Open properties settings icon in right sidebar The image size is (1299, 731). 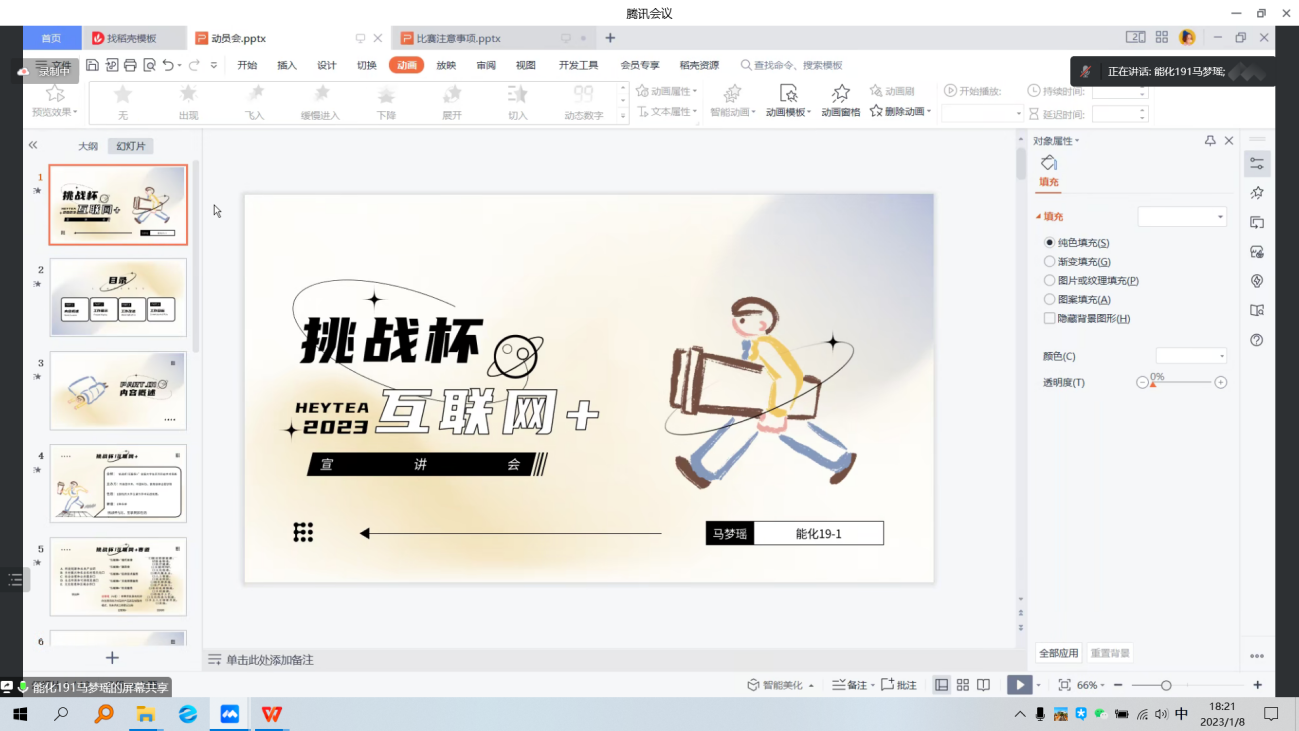point(1257,163)
